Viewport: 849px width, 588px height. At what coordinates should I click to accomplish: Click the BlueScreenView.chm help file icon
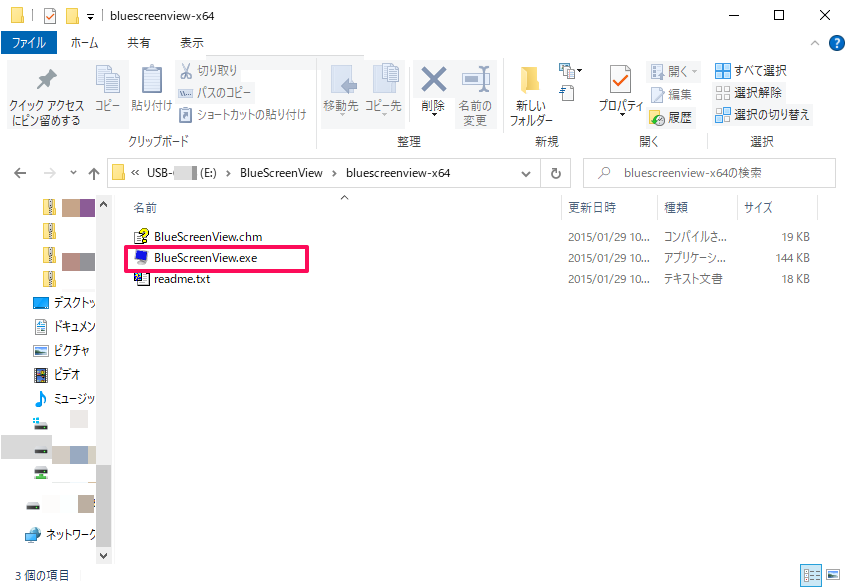[x=142, y=236]
